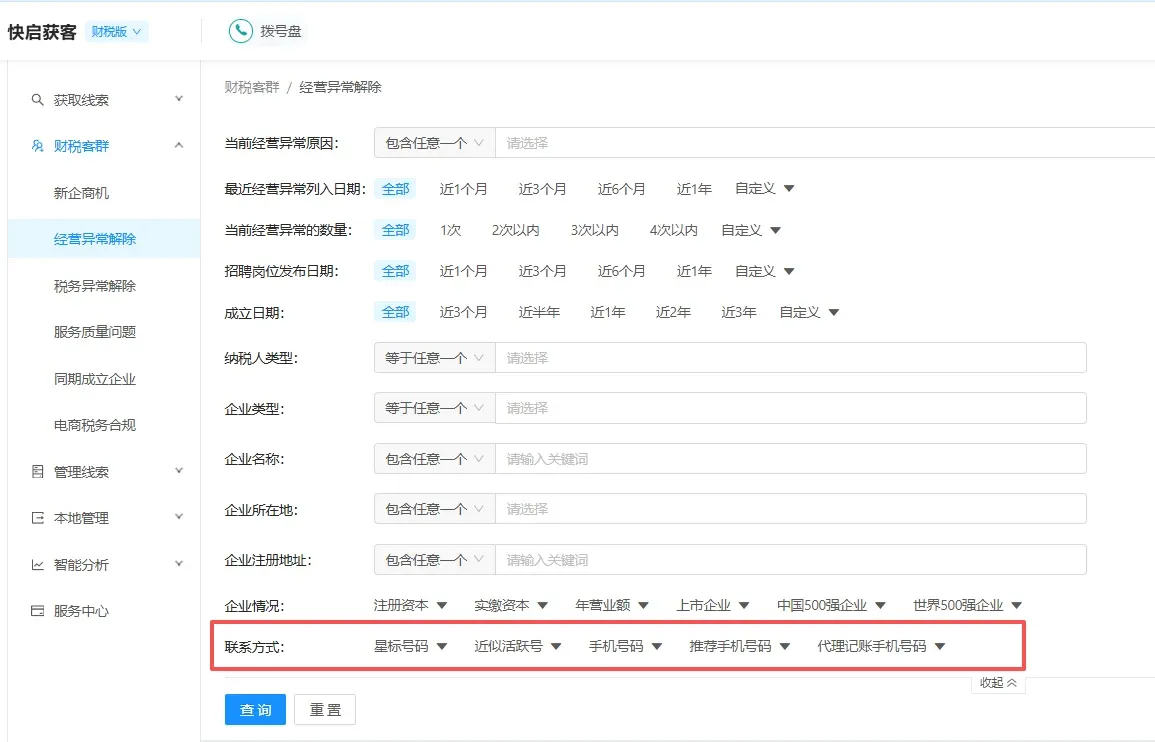The height and width of the screenshot is (742, 1155).
Task: Open 自定义 dropdown for 当前经营异常的数量
Action: click(x=751, y=230)
